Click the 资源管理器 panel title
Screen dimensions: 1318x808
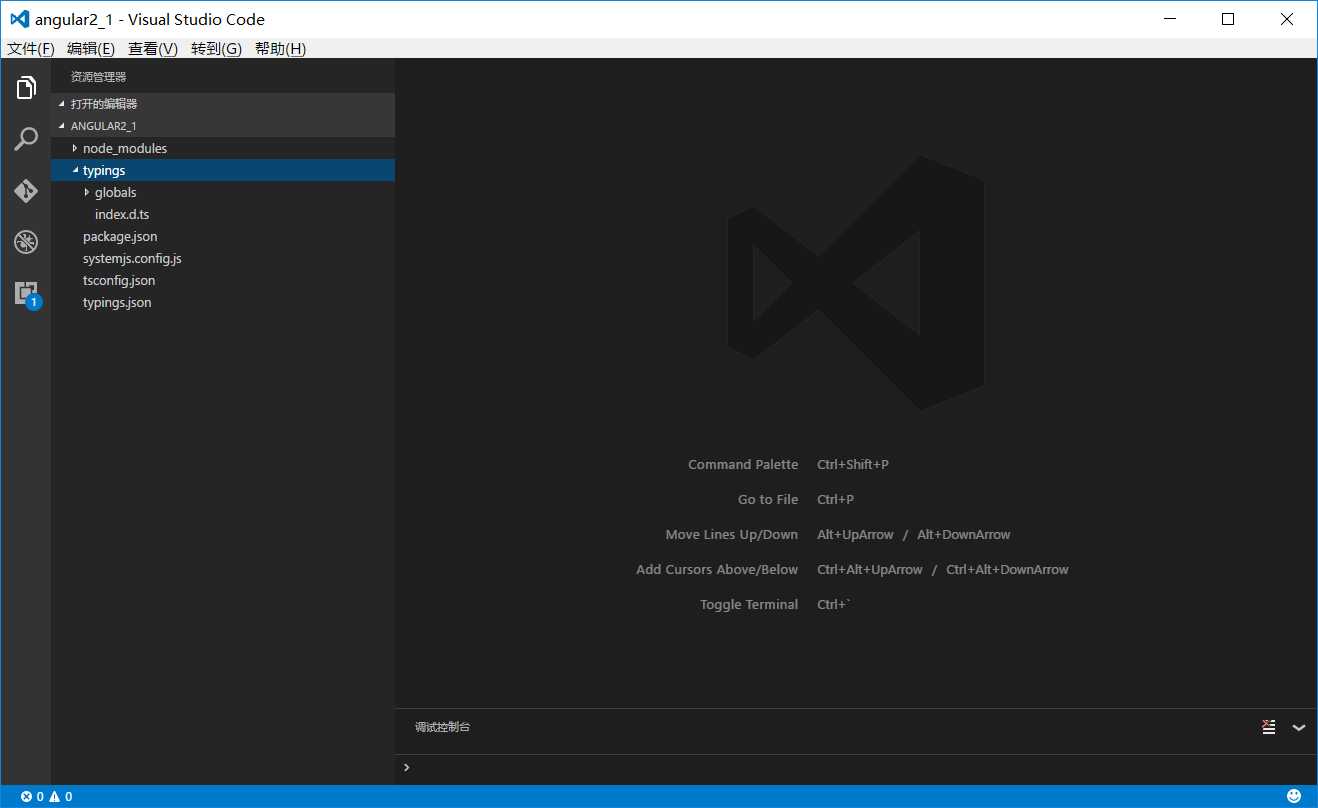(x=98, y=77)
